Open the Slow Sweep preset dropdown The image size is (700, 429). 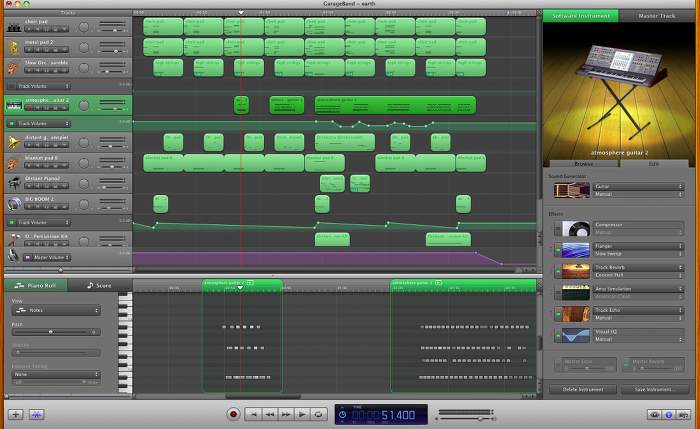(x=638, y=254)
